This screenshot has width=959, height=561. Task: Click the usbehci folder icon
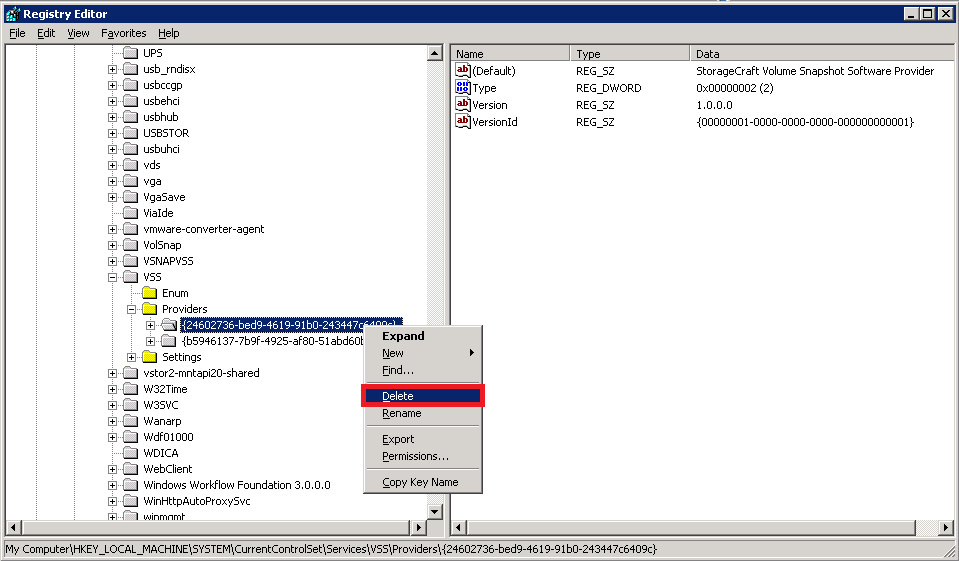(130, 100)
